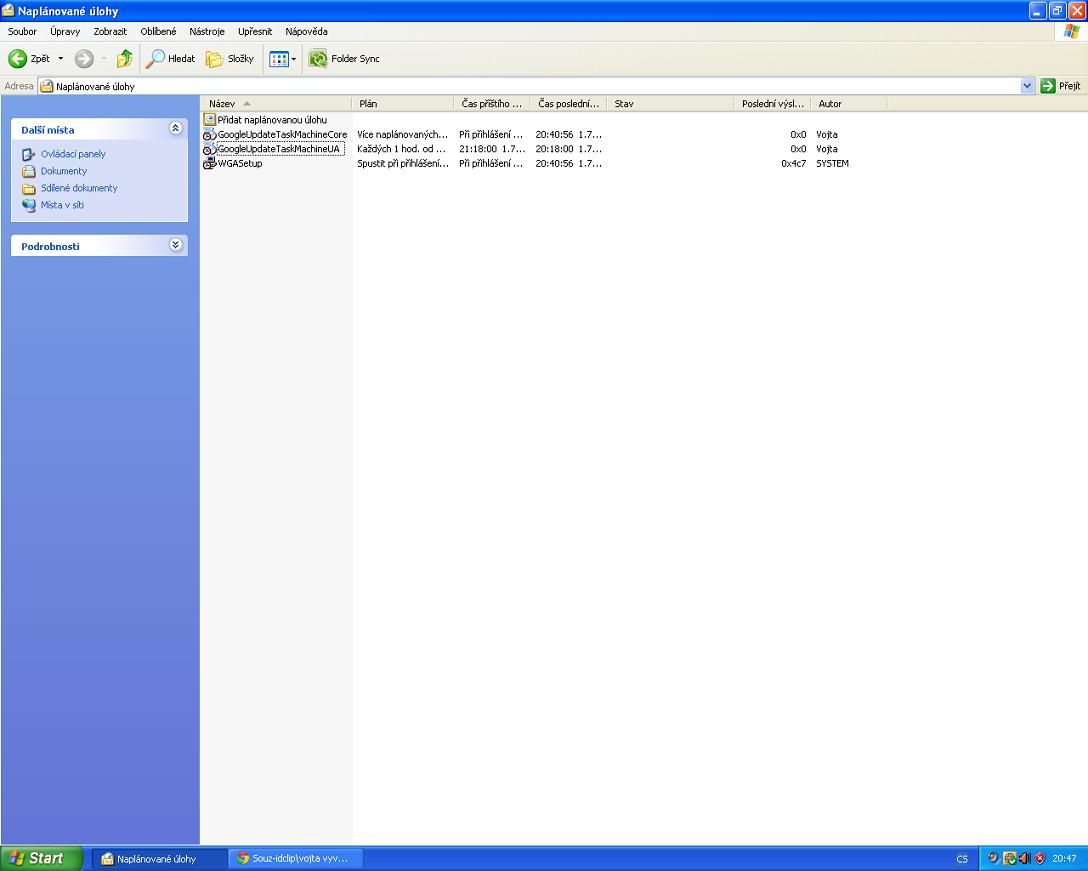This screenshot has height=871, width=1088.
Task: Click the CS language indicator in taskbar
Action: point(962,859)
